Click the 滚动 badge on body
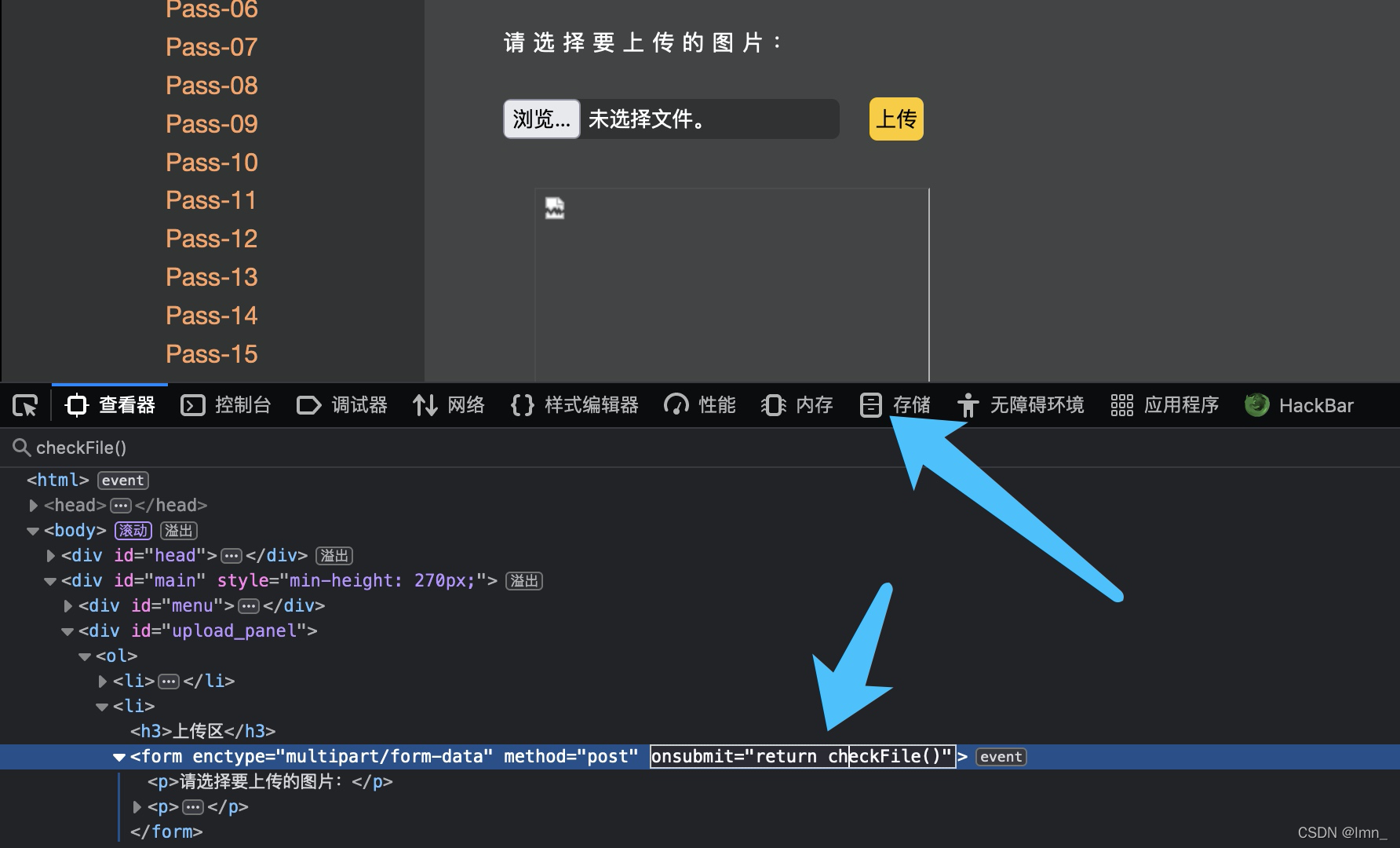The height and width of the screenshot is (848, 1400). pos(133,531)
